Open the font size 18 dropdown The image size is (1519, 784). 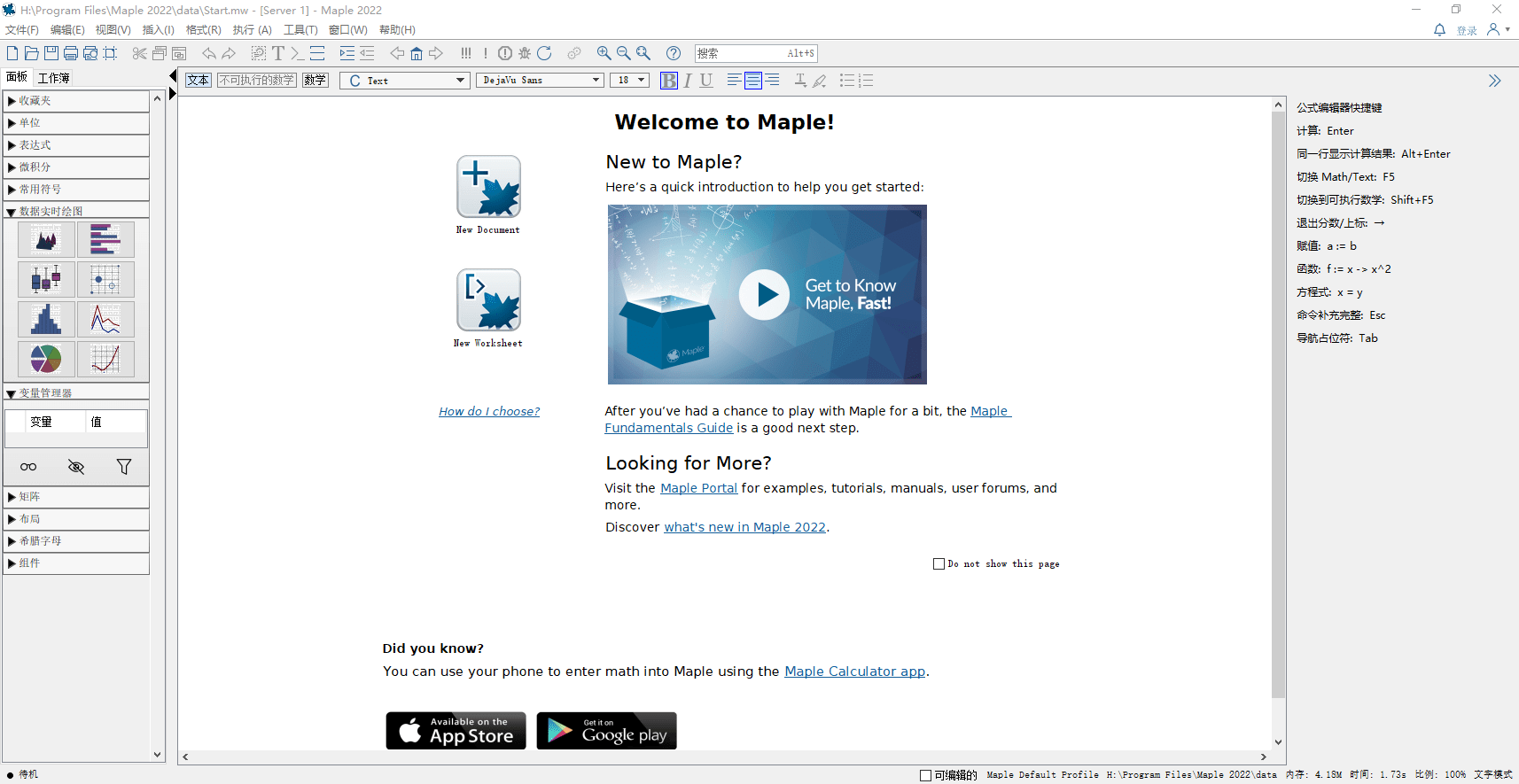629,81
